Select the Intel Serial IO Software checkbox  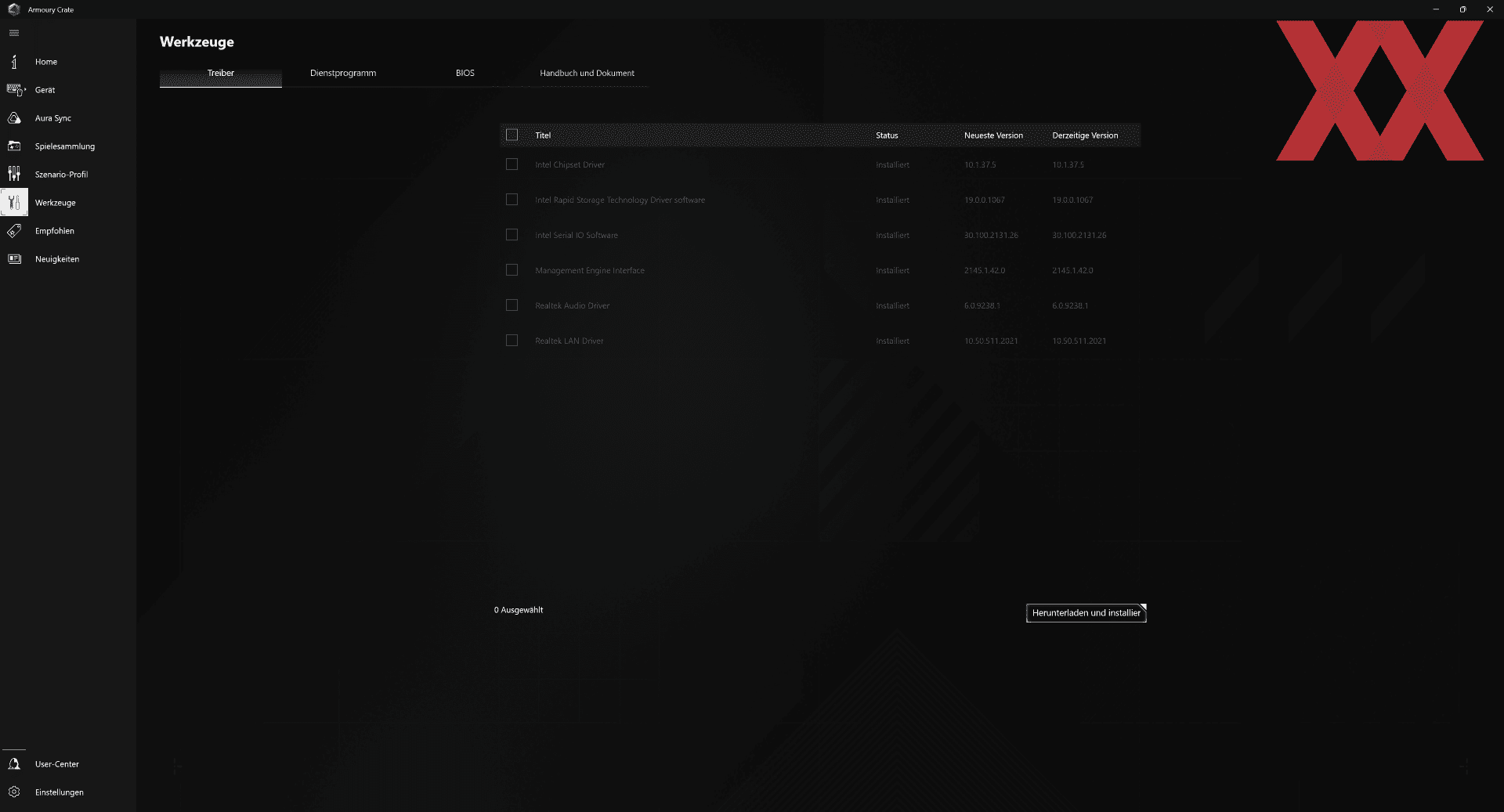point(512,235)
